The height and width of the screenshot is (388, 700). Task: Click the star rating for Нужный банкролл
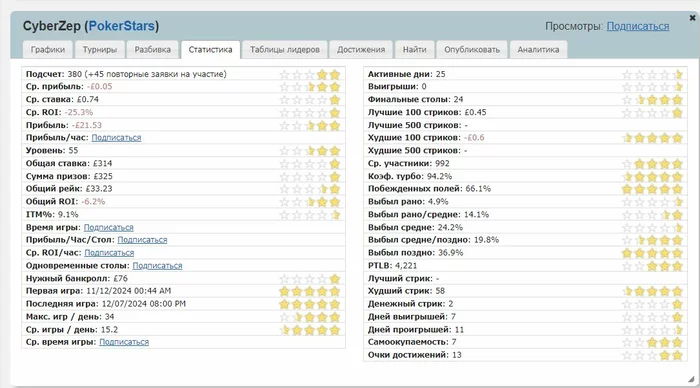310,280
